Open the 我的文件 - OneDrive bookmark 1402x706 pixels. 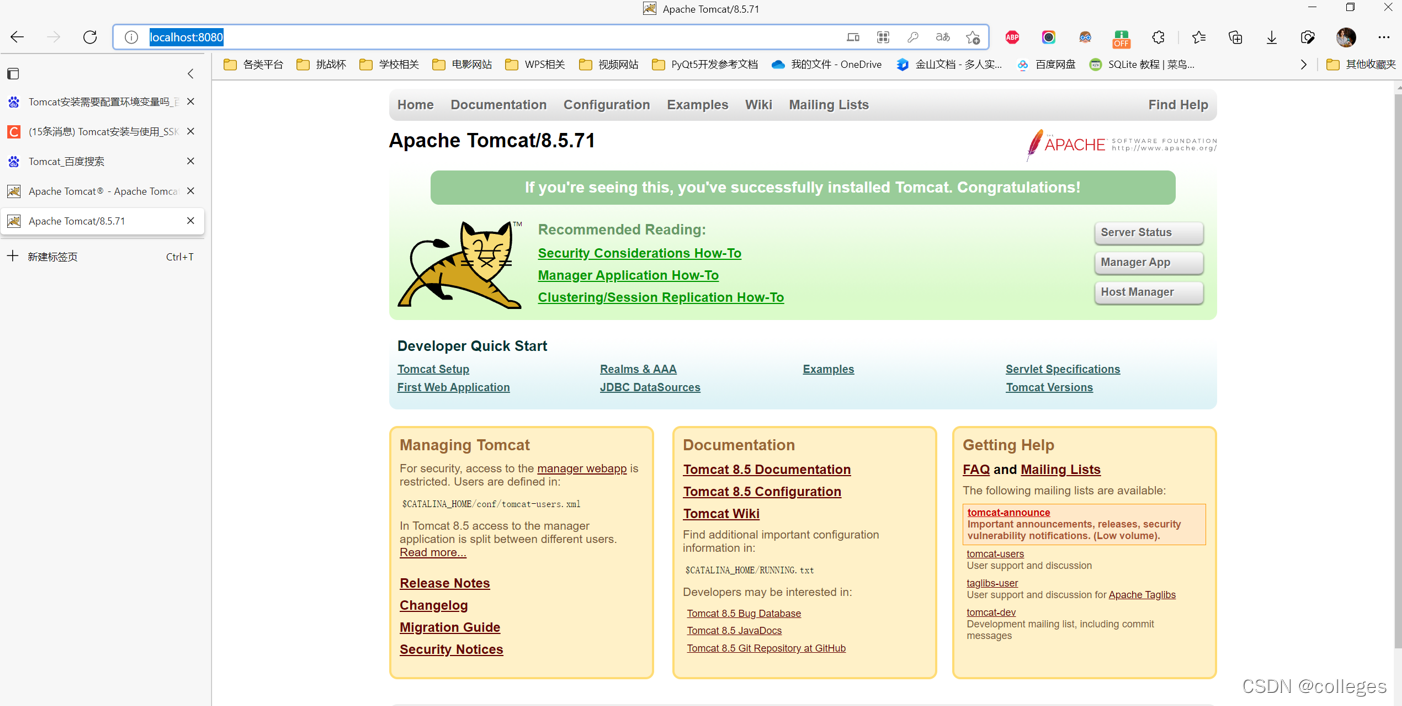(x=827, y=65)
